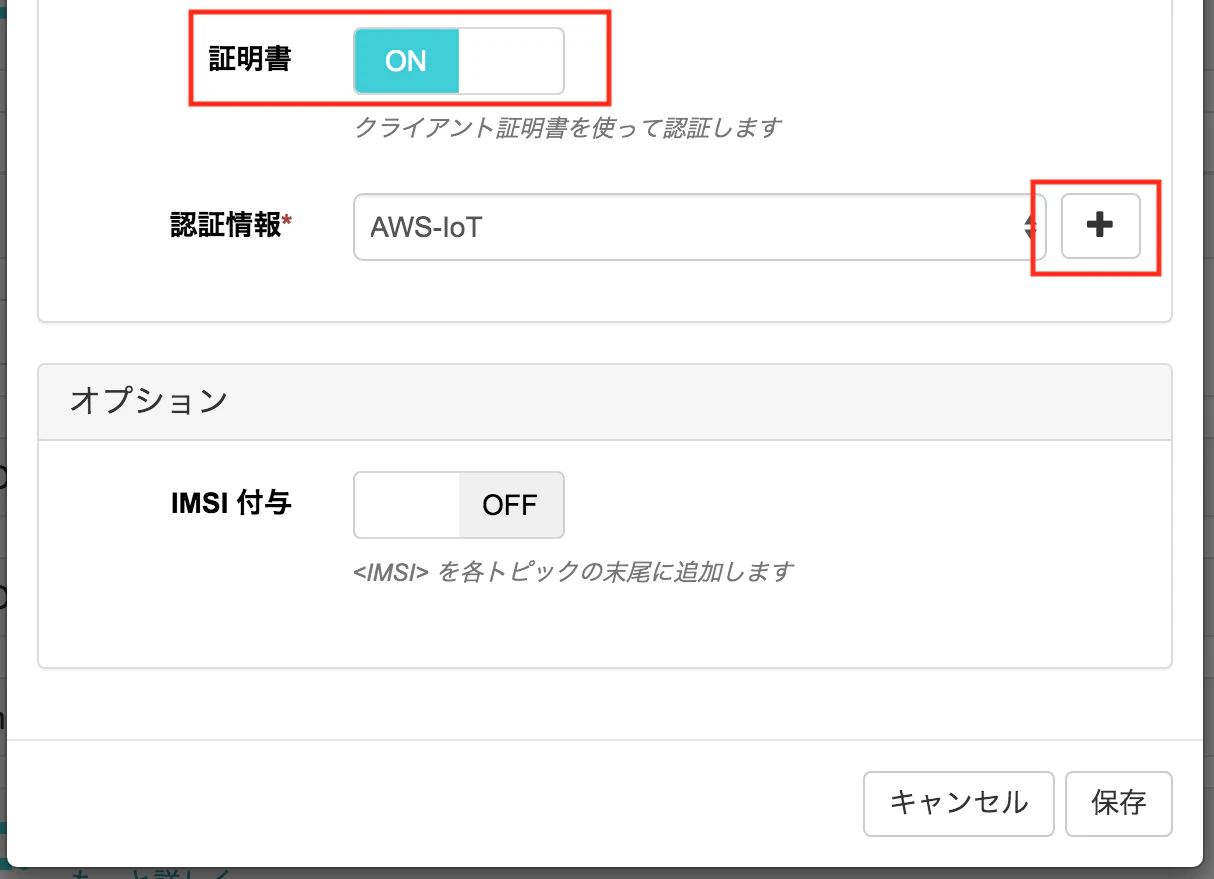Open the 認証情報 AWS-IoT dropdown
Viewport: 1214px width, 879px height.
[x=699, y=227]
